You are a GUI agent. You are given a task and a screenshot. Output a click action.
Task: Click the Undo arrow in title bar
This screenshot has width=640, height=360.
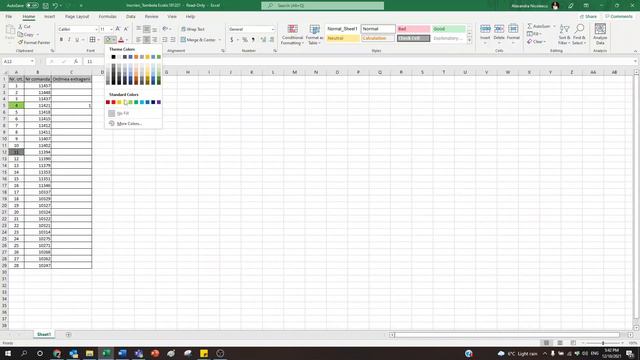(55, 6)
